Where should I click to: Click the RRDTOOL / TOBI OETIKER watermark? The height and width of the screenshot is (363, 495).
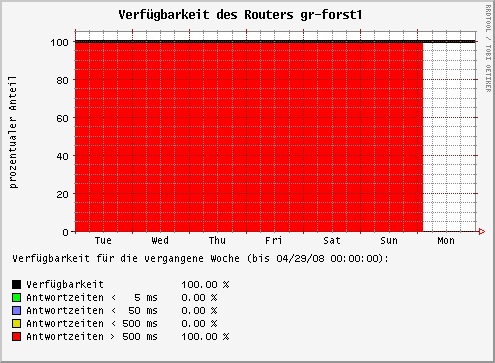(488, 49)
